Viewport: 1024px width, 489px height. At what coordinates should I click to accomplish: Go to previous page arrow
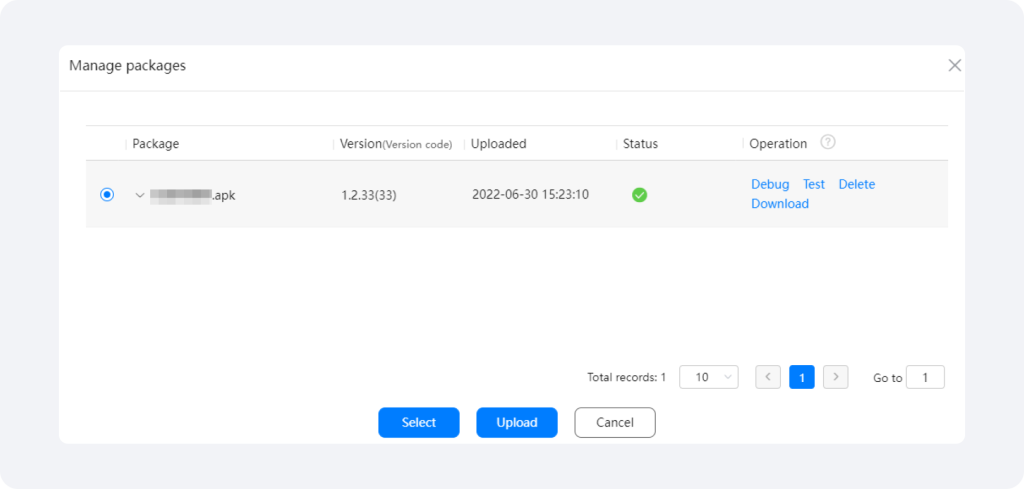[768, 377]
